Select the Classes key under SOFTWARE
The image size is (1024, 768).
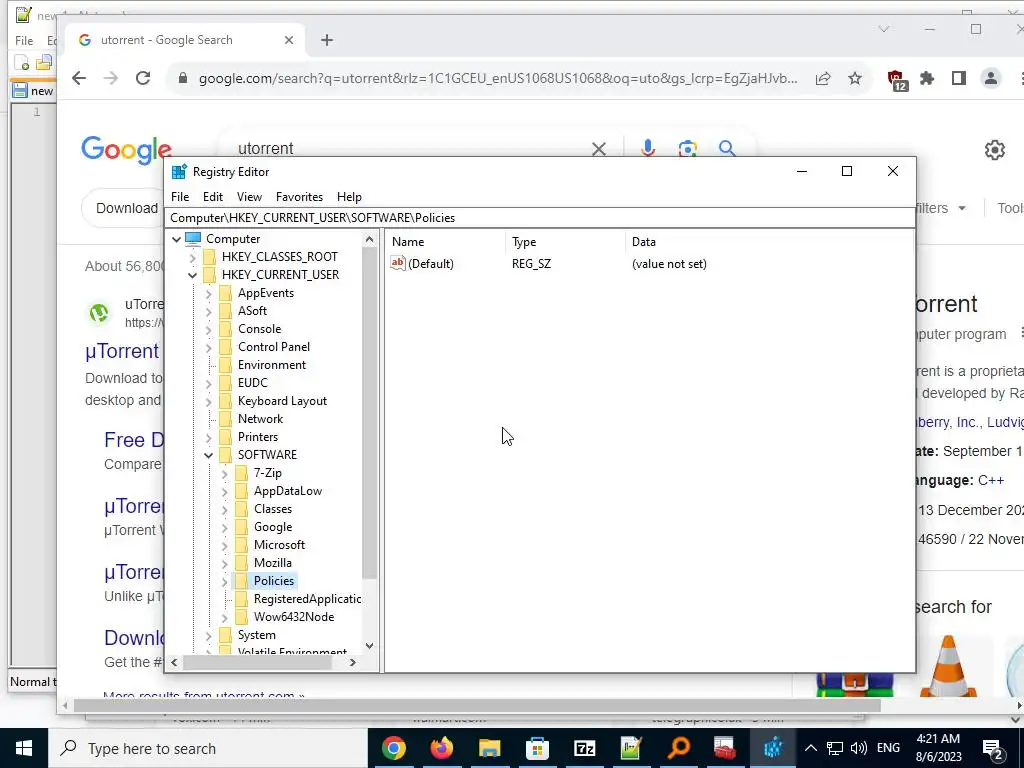(272, 509)
